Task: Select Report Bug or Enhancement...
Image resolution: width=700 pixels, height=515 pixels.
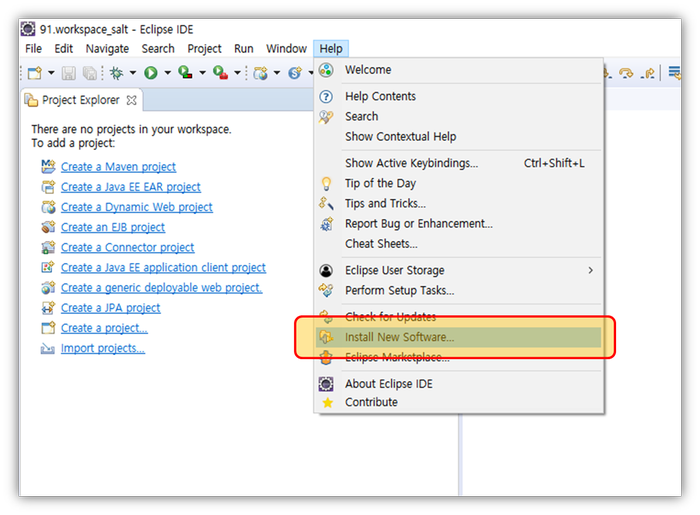Action: coord(458,224)
